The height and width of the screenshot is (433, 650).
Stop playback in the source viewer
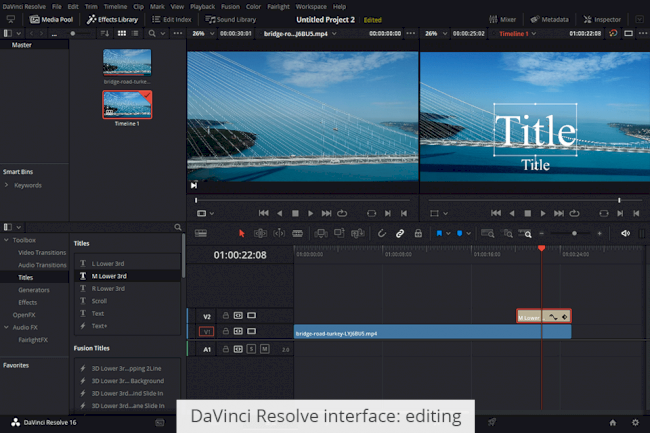coord(295,213)
